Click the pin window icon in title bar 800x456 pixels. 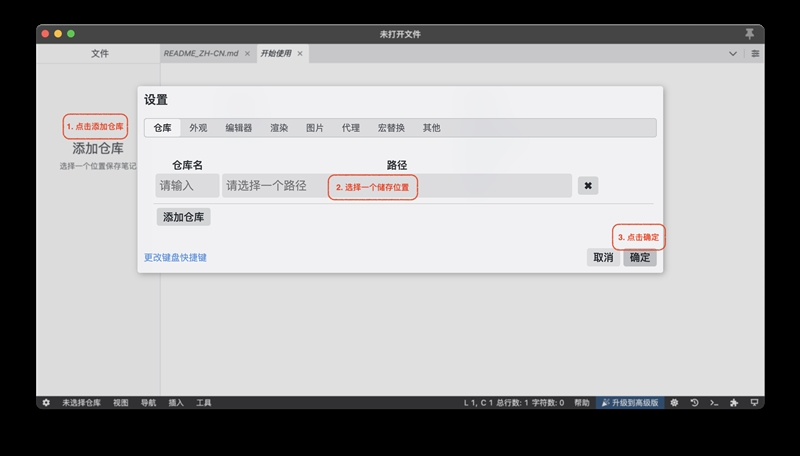click(749, 34)
